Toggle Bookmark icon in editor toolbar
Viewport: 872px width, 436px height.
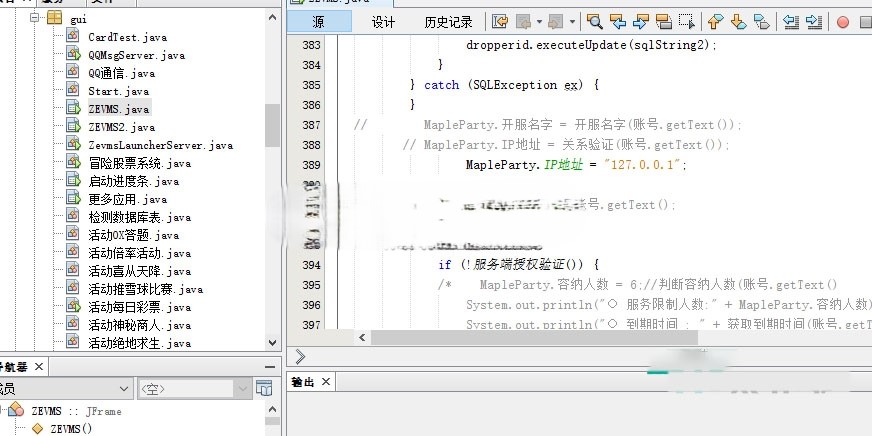761,21
